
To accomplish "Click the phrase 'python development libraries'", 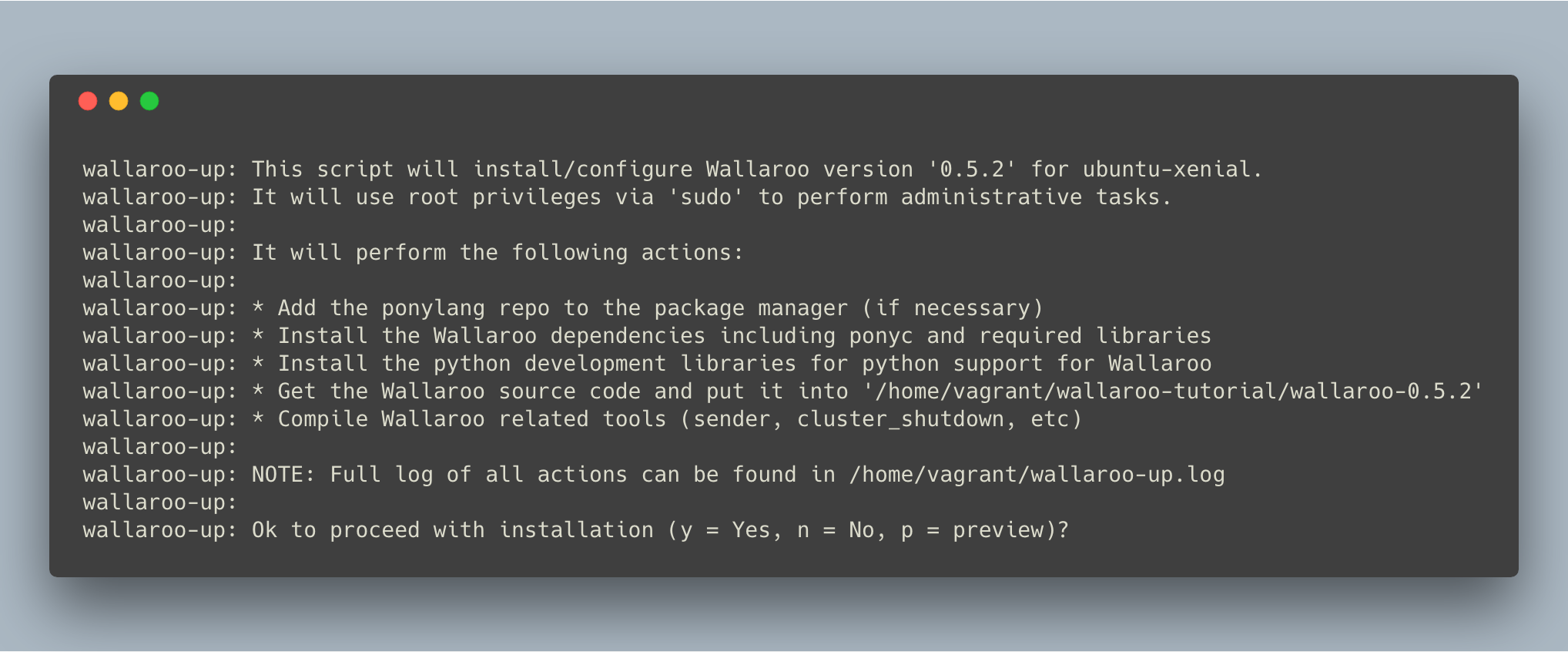I will coord(615,364).
